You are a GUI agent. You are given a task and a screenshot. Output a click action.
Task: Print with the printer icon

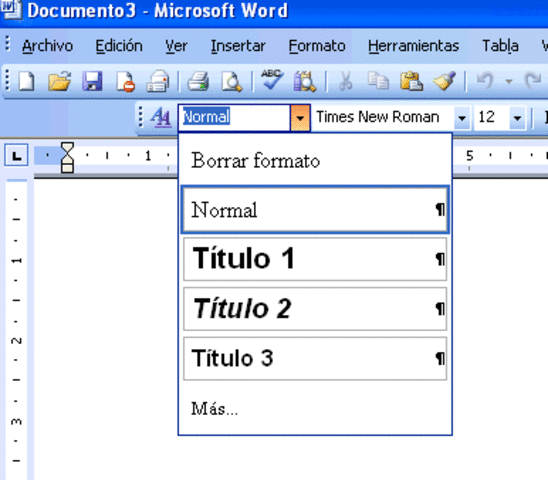click(199, 81)
